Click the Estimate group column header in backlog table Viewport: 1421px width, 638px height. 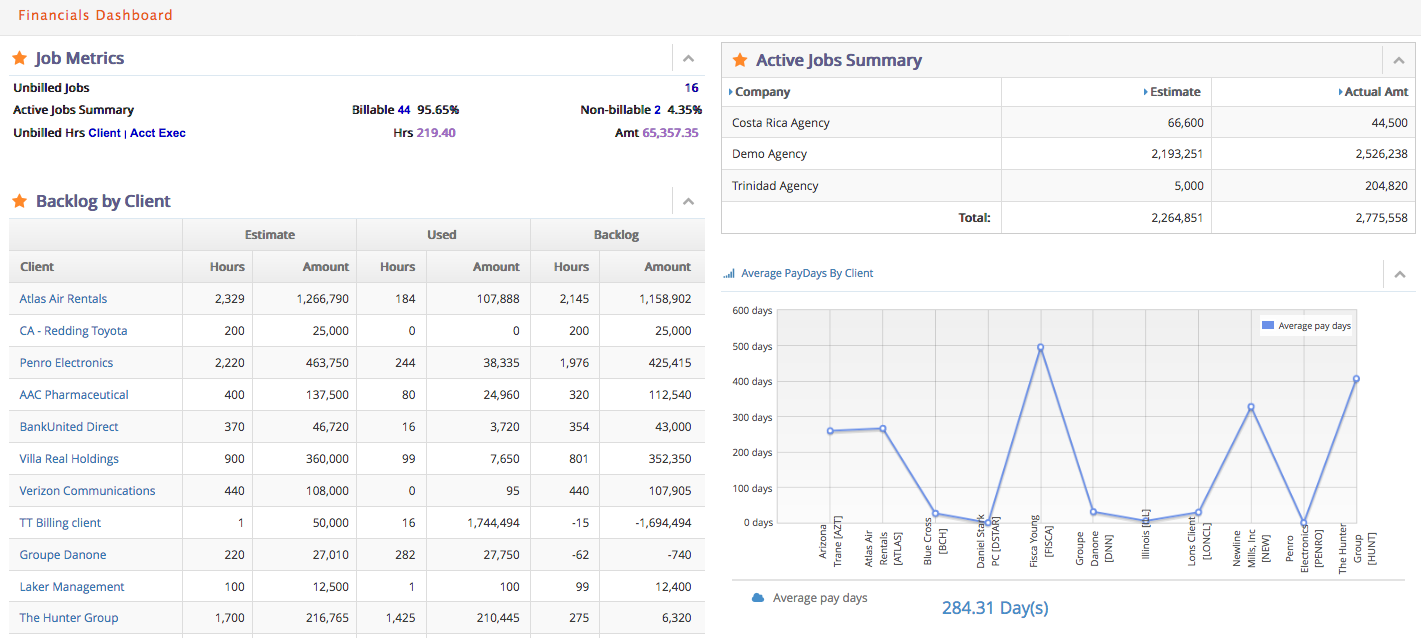[x=270, y=235]
